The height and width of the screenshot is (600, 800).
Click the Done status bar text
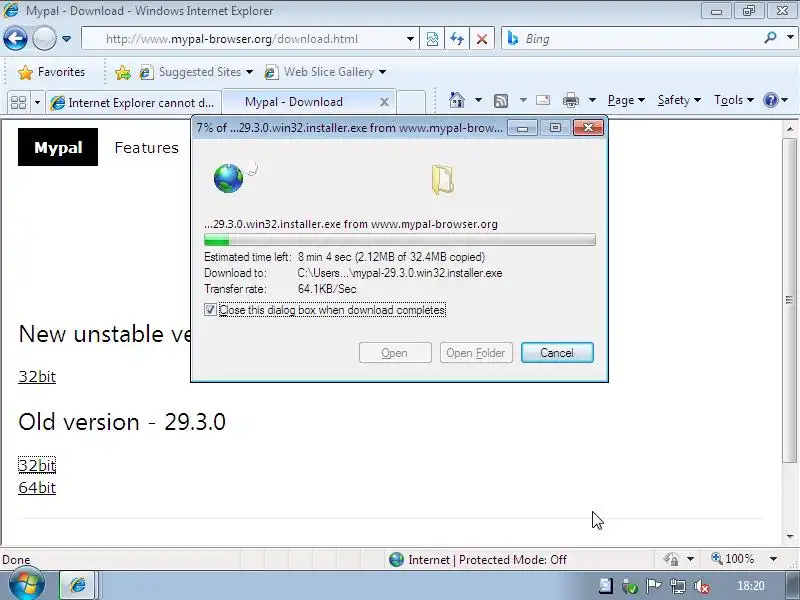click(x=16, y=560)
